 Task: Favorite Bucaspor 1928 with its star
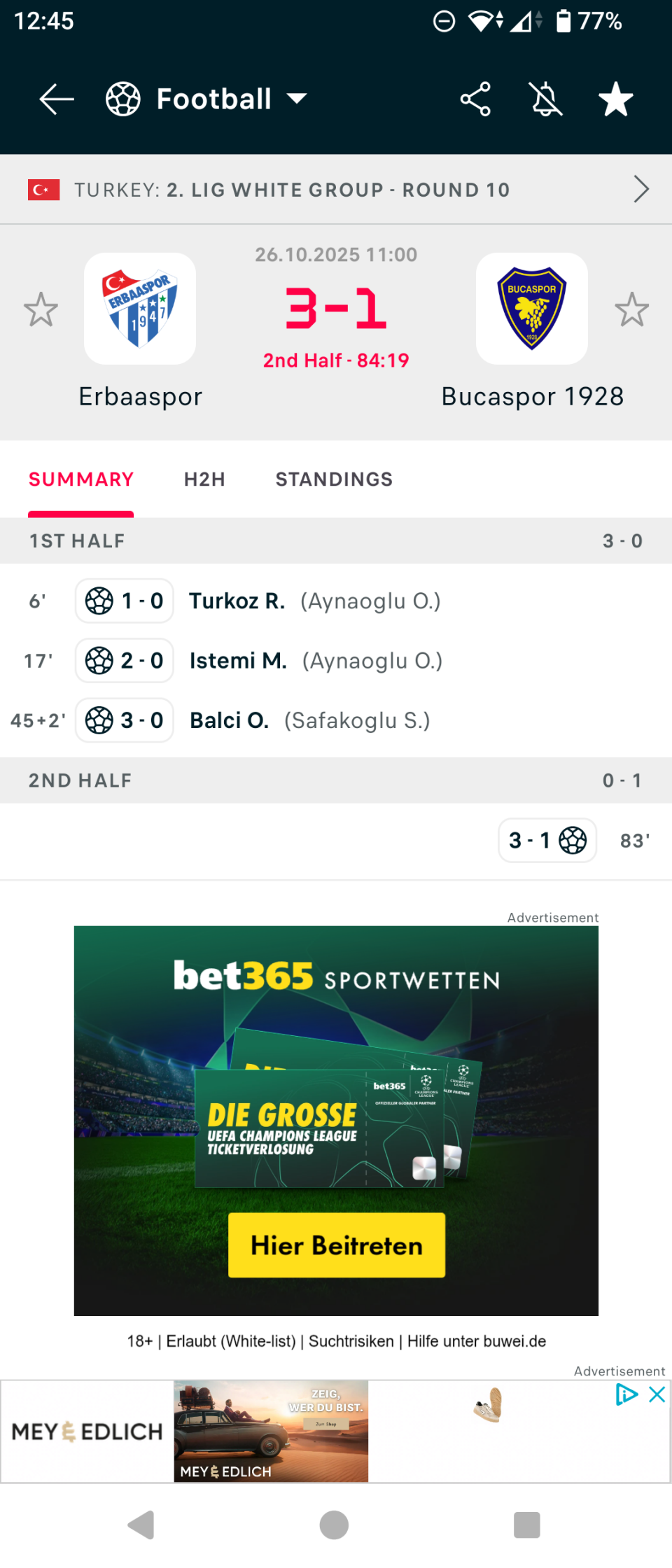pos(631,309)
